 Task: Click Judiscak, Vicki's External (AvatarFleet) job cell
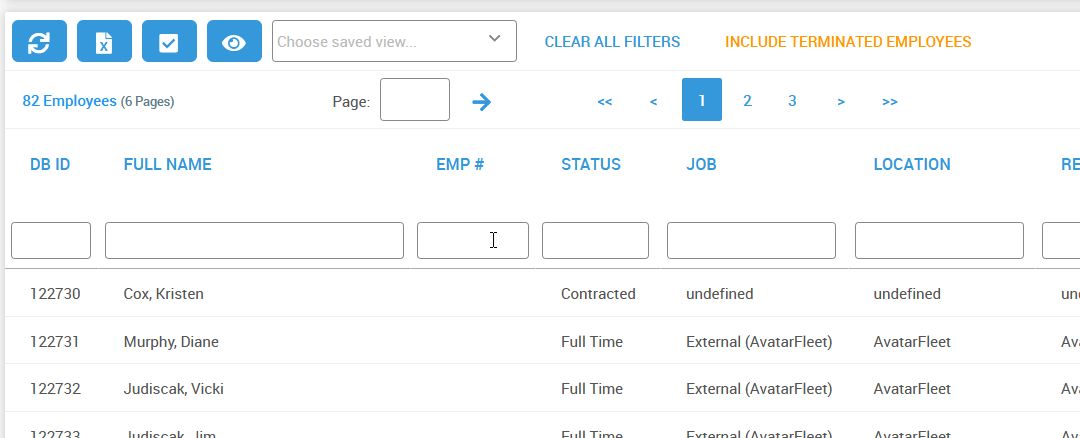(759, 389)
